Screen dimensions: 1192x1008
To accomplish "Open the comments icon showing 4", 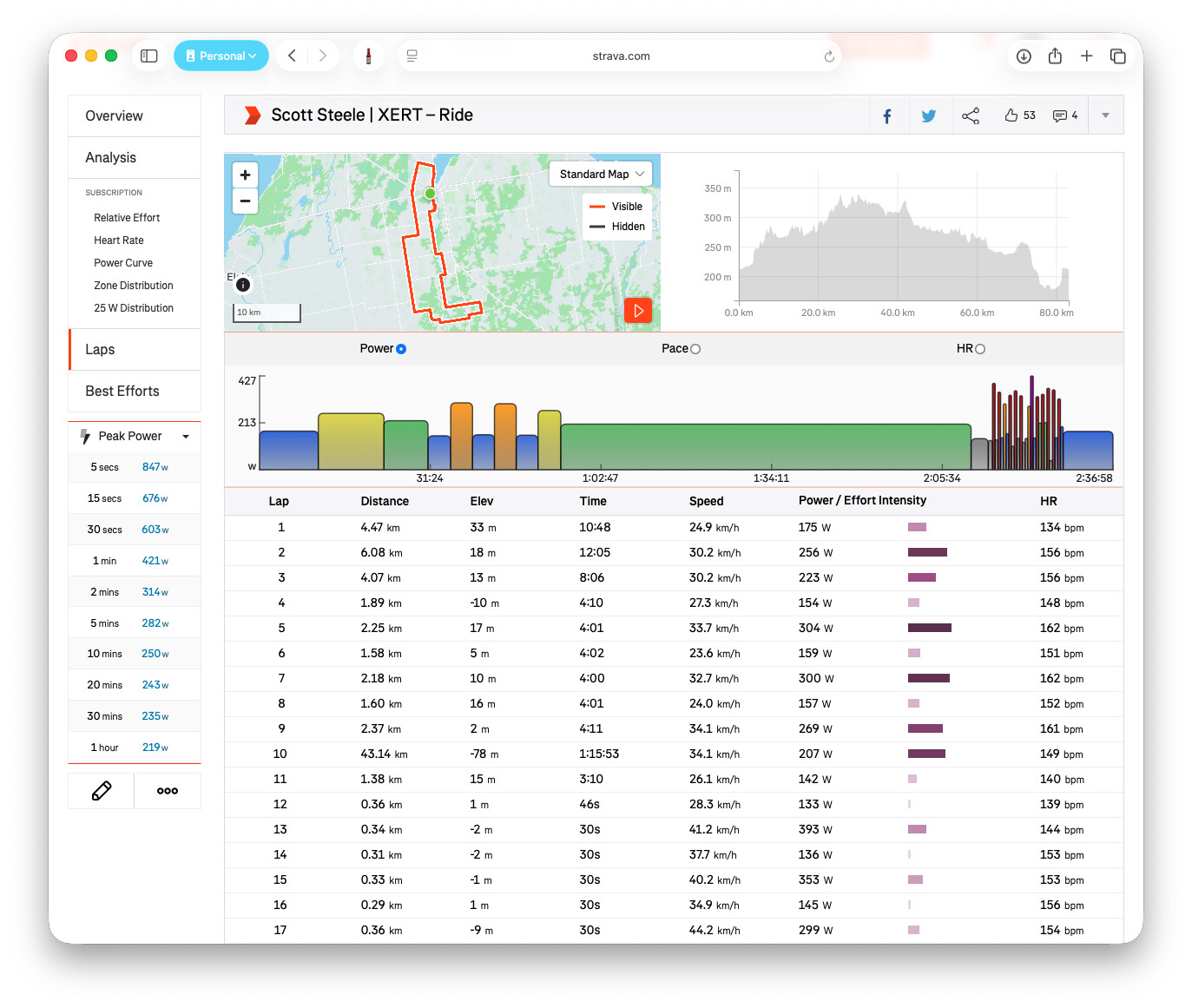I will coord(1060,115).
